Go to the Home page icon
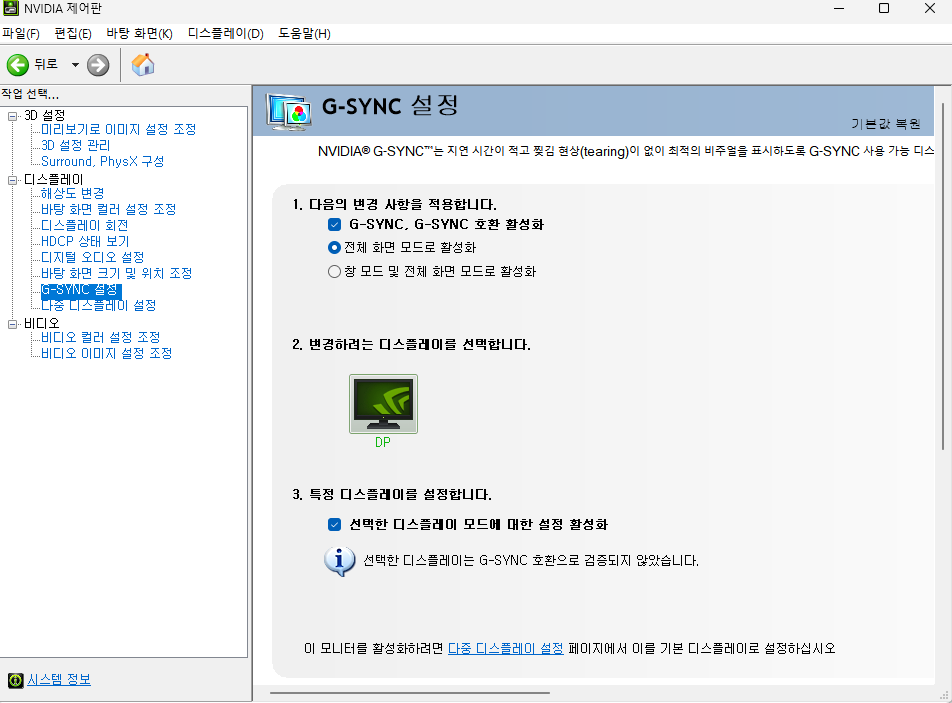The height and width of the screenshot is (703, 952). click(x=143, y=65)
